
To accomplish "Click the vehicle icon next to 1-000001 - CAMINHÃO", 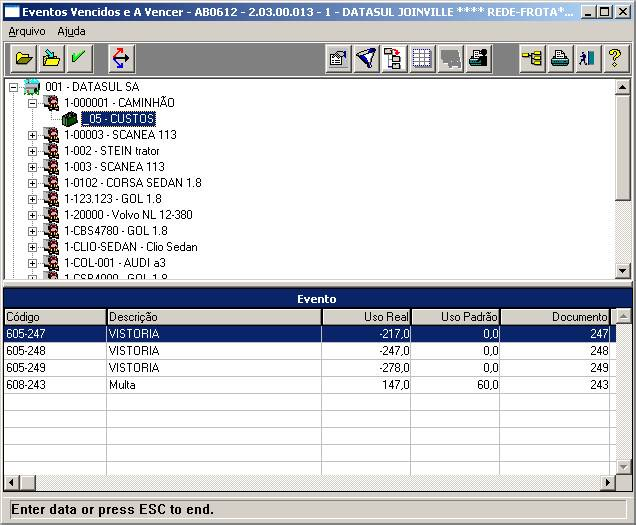I will (51, 103).
